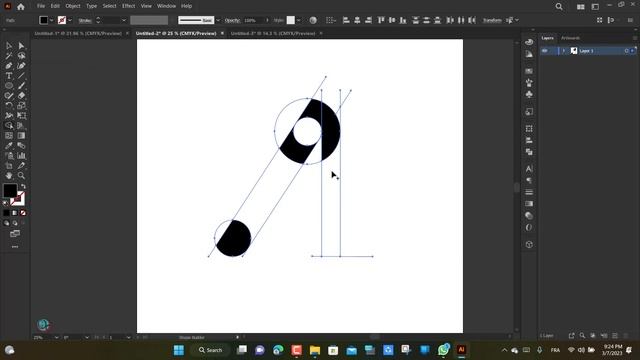This screenshot has height=360, width=640.
Task: Toggle visibility eye of Layer 1
Action: [544, 51]
